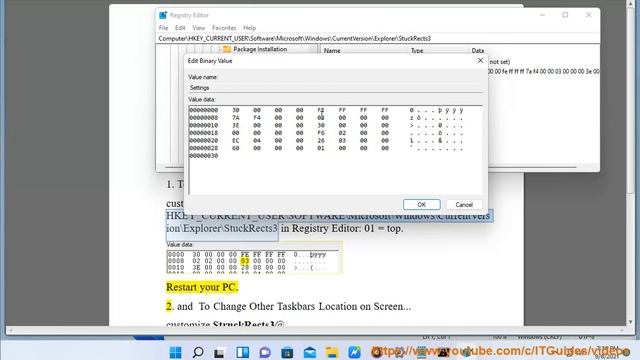Launch Chat from the taskbar

tap(265, 352)
